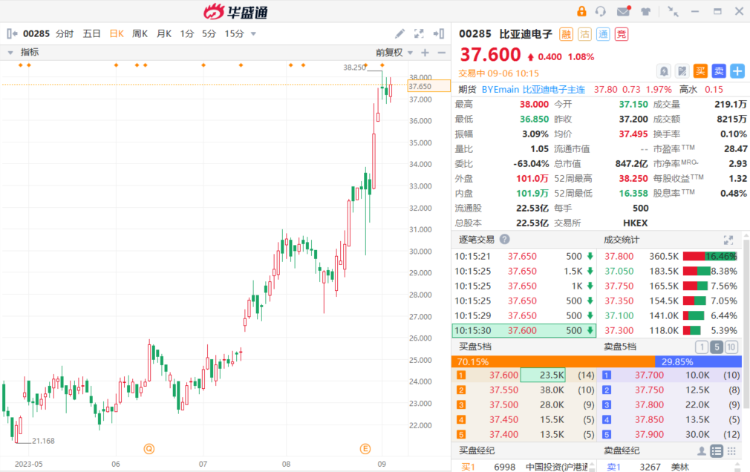This screenshot has height=472, width=750.
Task: Show 1 level of order book
Action: click(x=701, y=347)
